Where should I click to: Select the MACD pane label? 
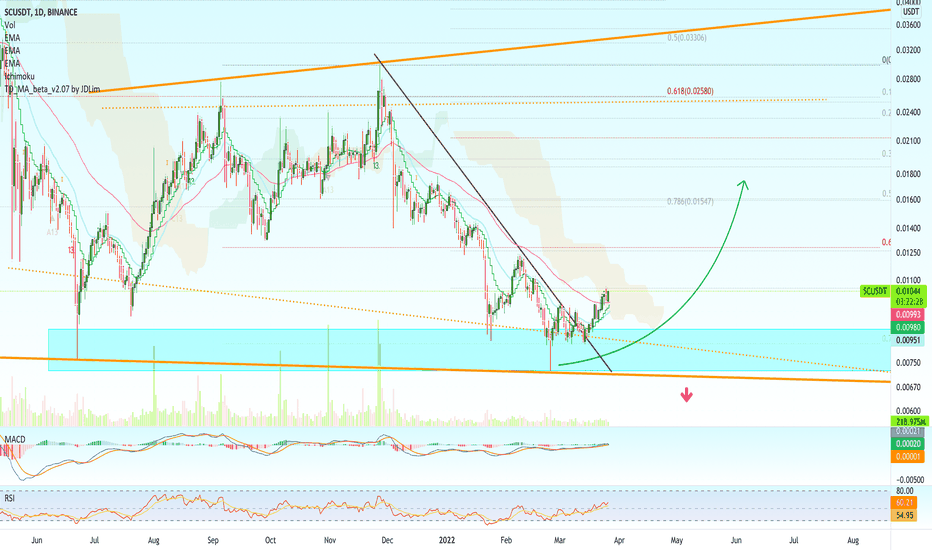[14, 439]
